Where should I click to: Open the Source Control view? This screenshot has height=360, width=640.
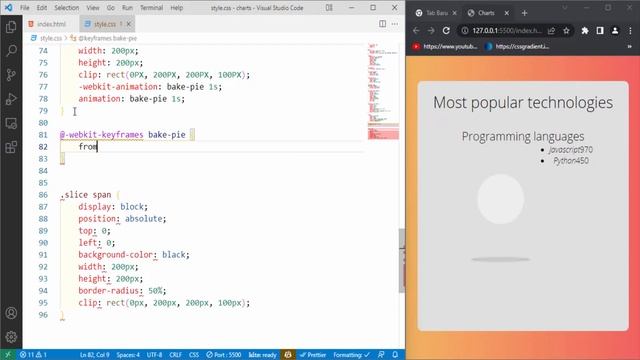point(11,75)
